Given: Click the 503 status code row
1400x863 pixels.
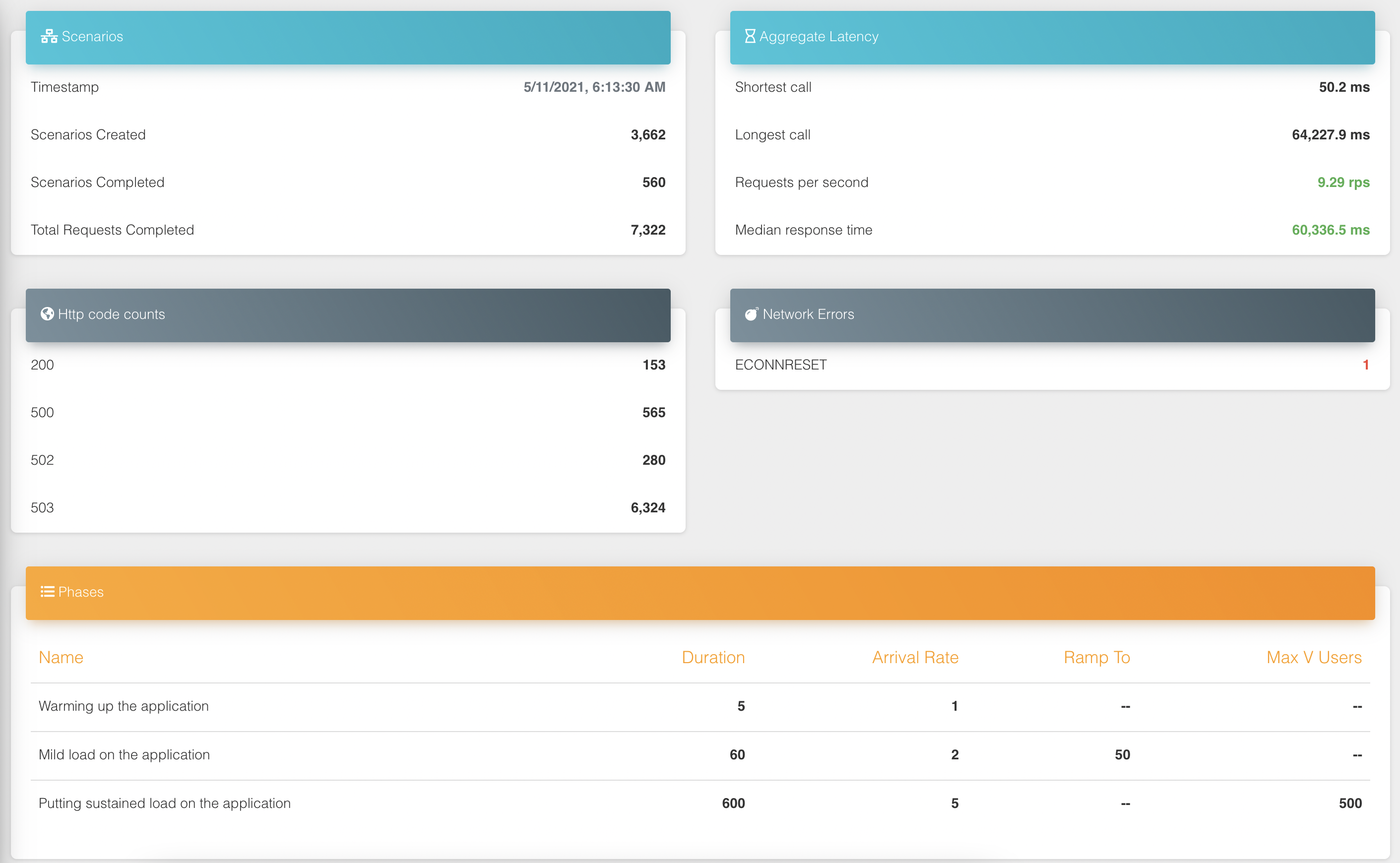Looking at the screenshot, I should 42,507.
